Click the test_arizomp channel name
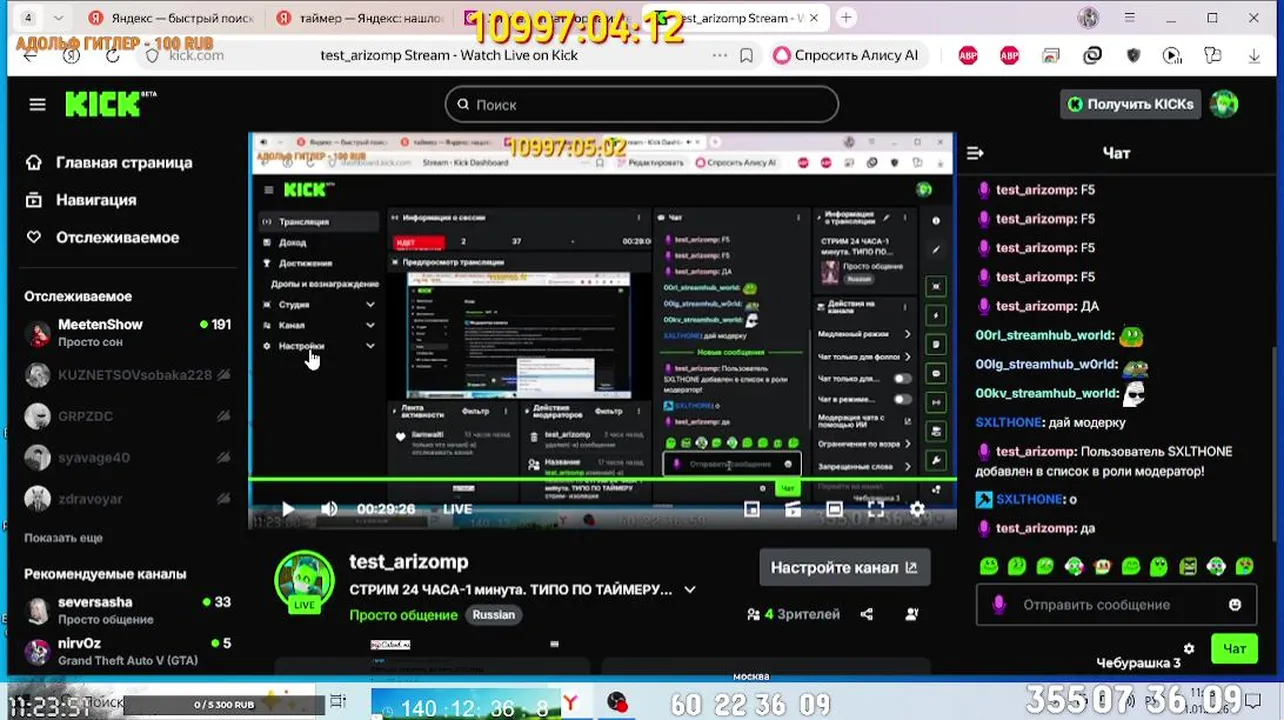The height and width of the screenshot is (720, 1284). pos(408,562)
